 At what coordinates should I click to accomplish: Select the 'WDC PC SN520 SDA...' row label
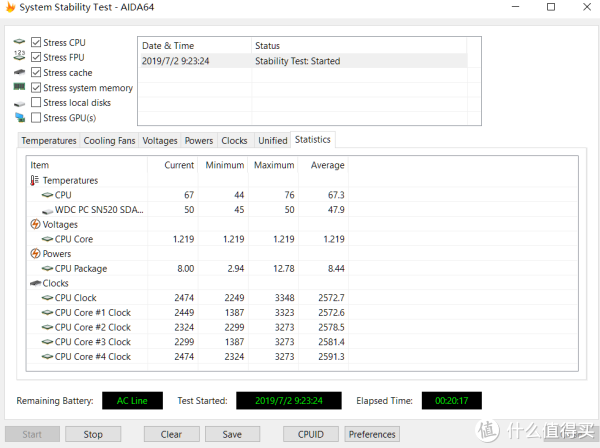click(x=99, y=210)
